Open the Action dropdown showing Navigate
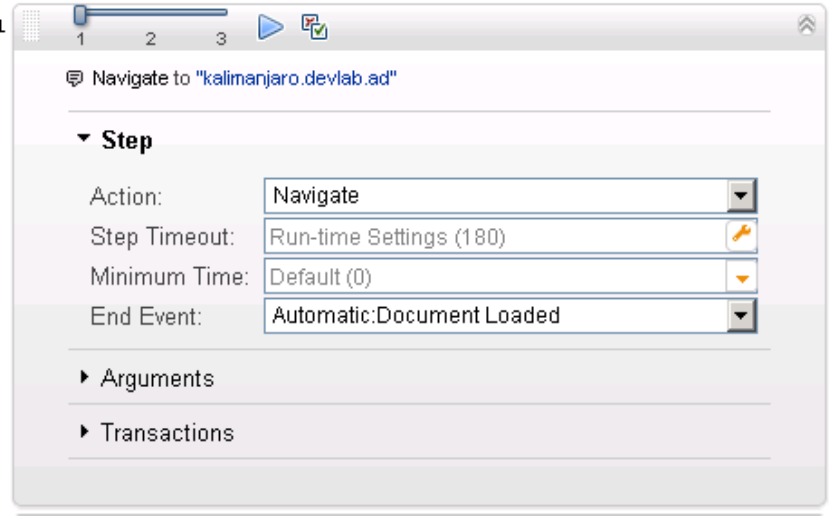 click(x=741, y=195)
